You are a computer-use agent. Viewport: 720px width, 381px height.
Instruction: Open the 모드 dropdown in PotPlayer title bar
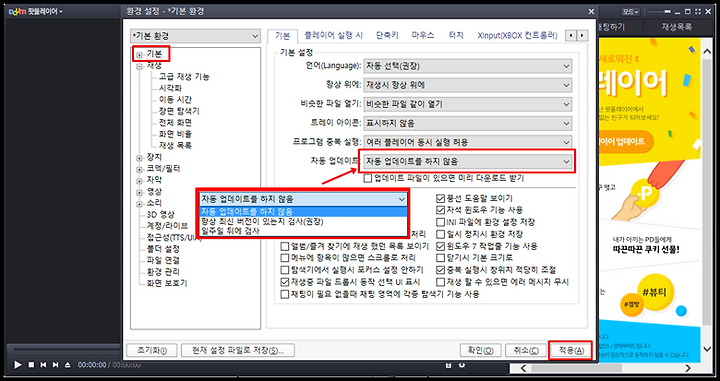pyautogui.click(x=630, y=11)
